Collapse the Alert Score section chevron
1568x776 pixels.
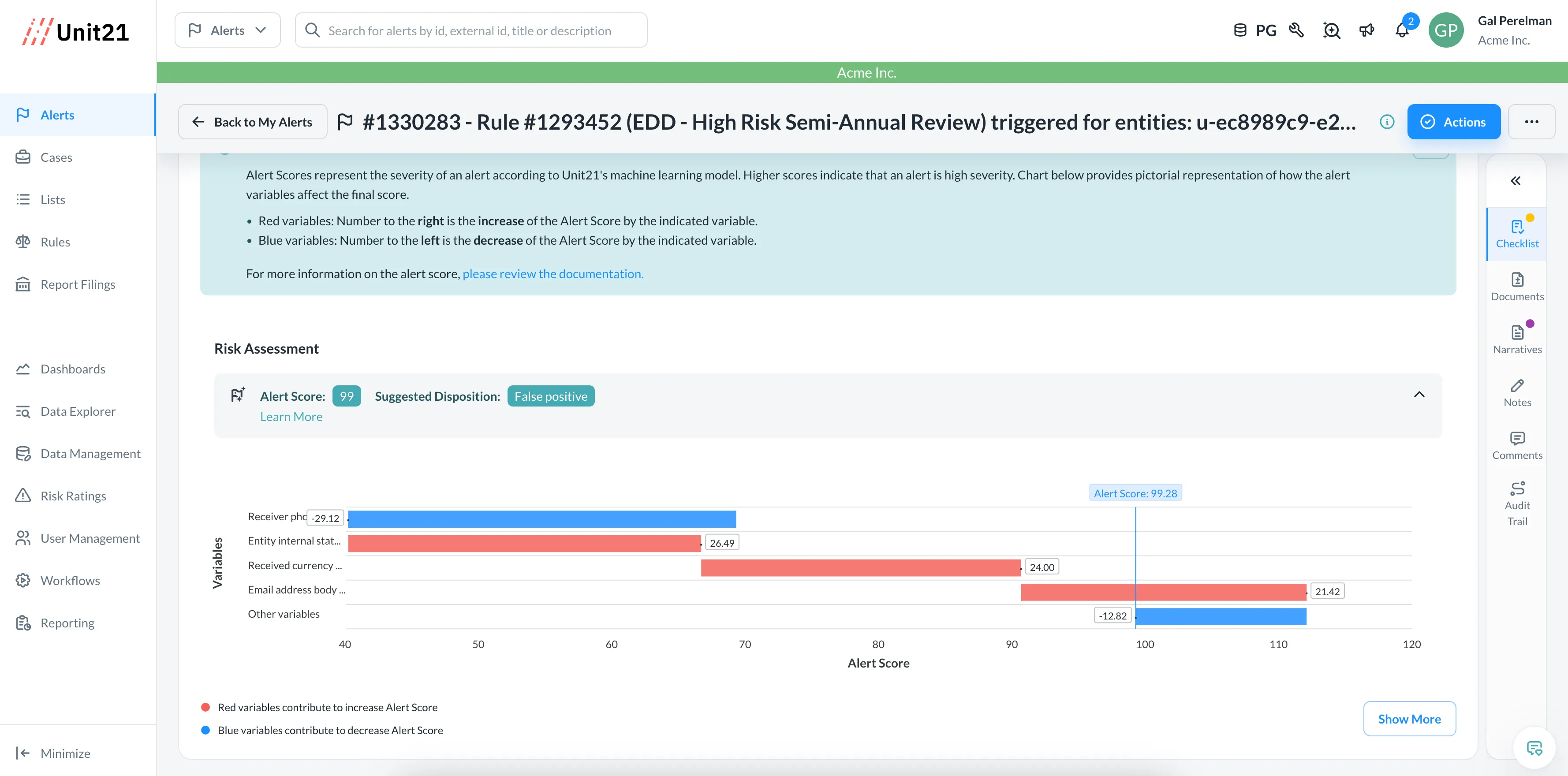pos(1419,394)
